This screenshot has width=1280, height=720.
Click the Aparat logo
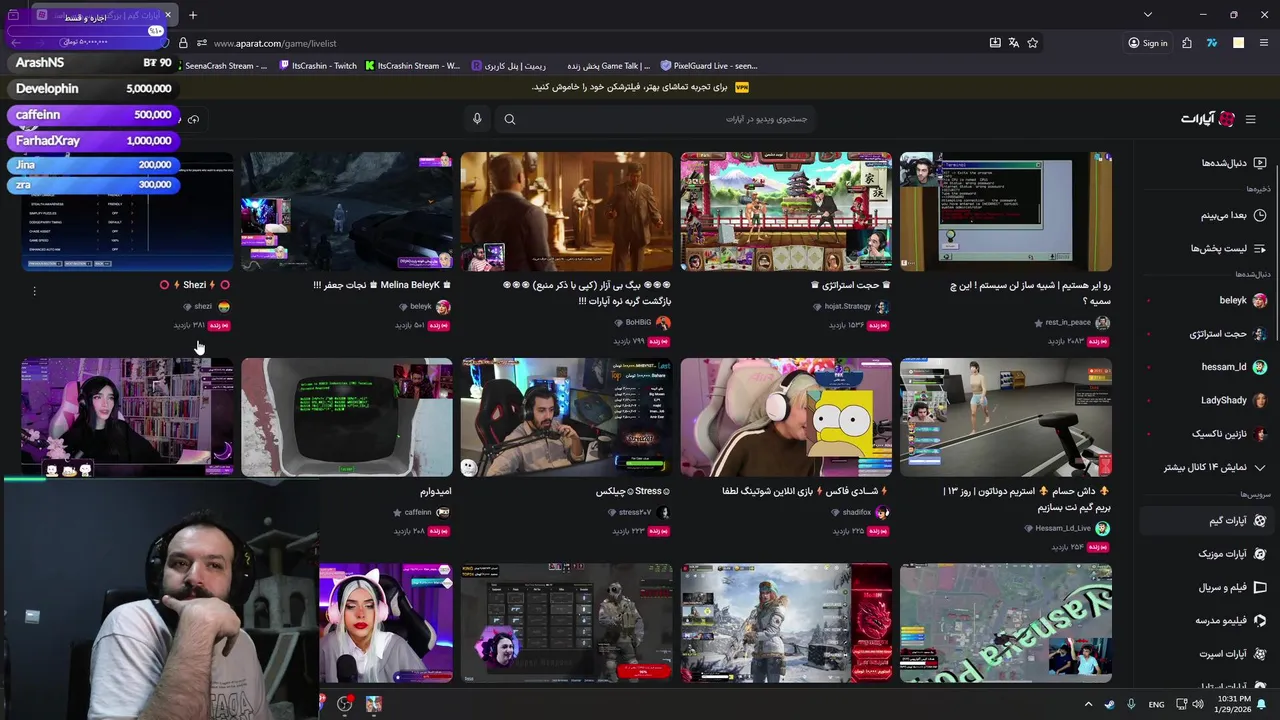(1208, 119)
